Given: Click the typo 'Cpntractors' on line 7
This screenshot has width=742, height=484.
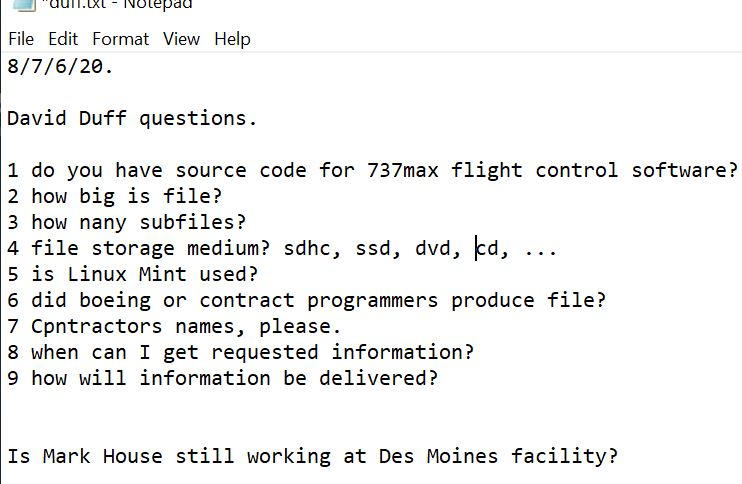Looking at the screenshot, I should (x=97, y=326).
